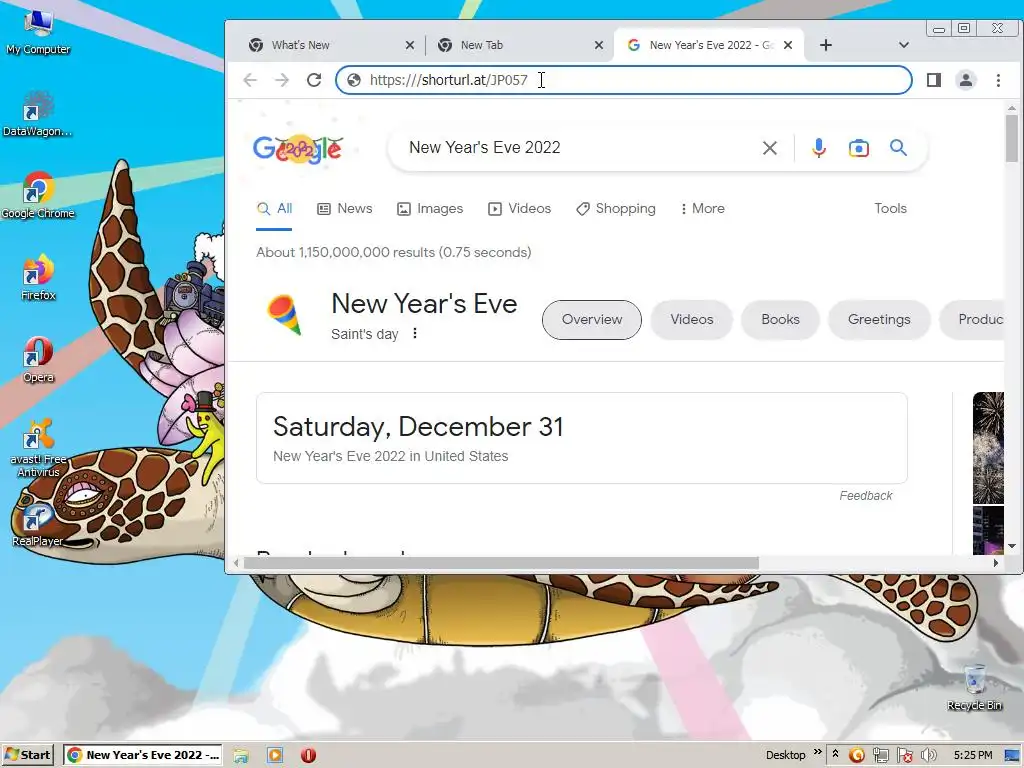Open Firefox desktop shortcut

[38, 278]
